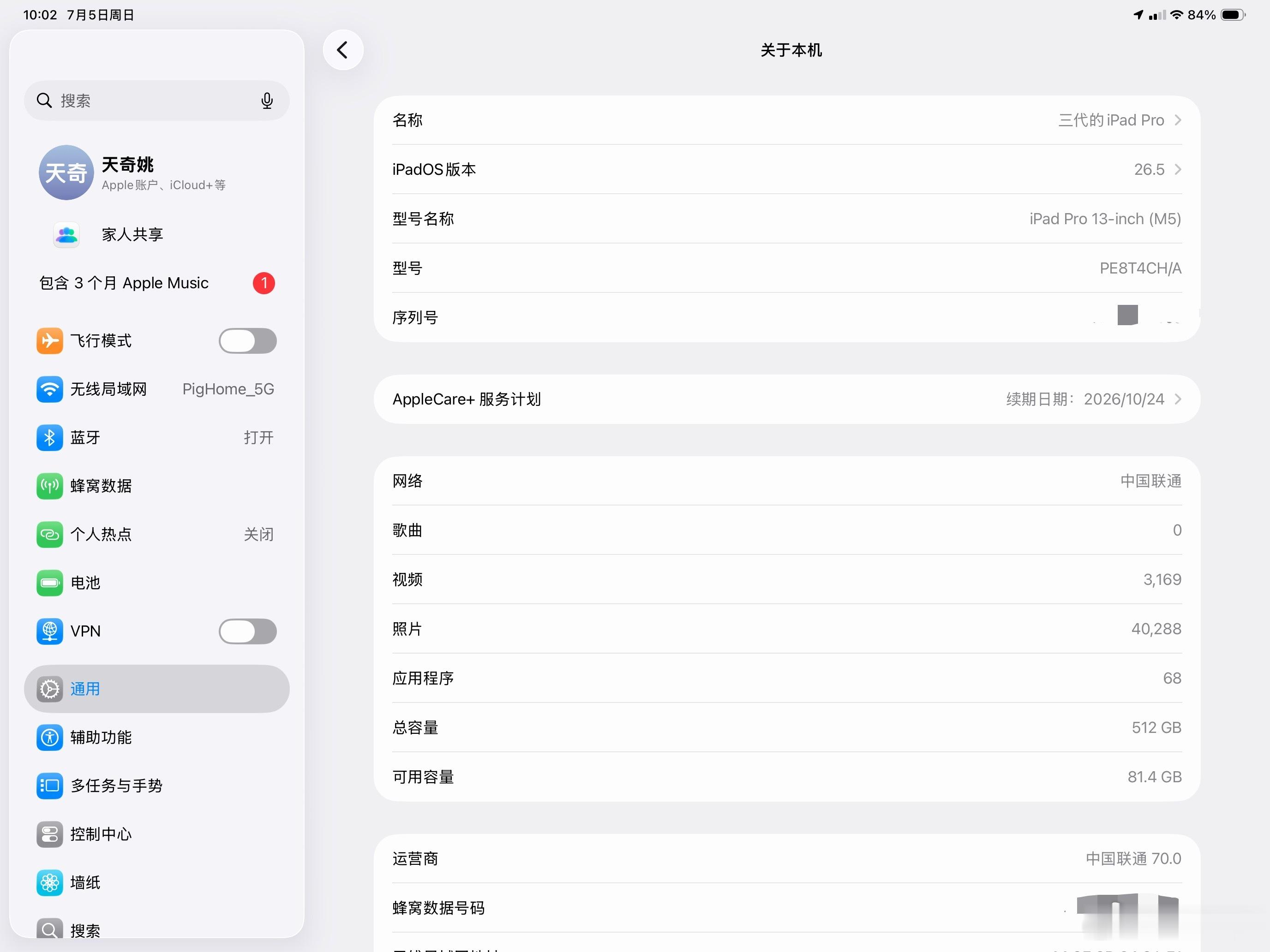The height and width of the screenshot is (952, 1270).
Task: Tap the 照片 40,288 value
Action: coord(1156,629)
